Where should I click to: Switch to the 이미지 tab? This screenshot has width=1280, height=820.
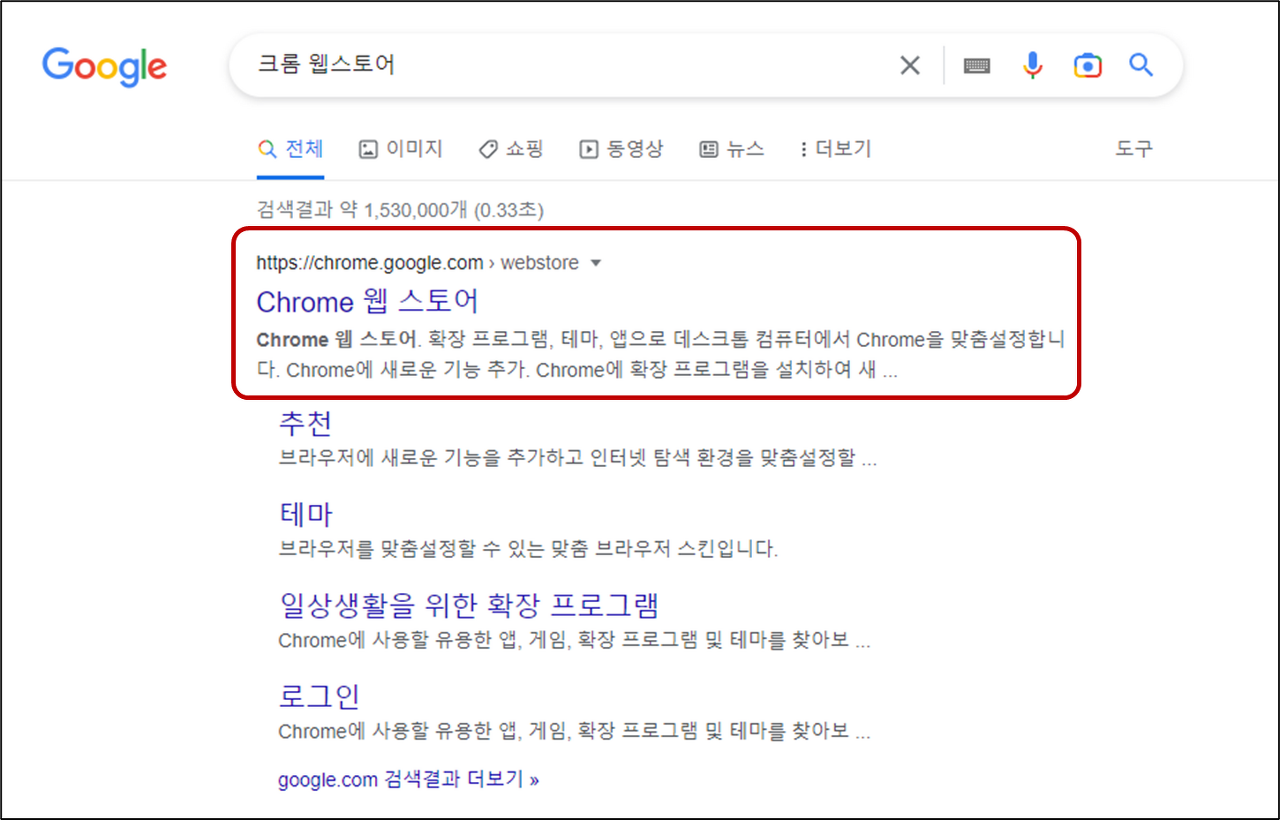(401, 149)
